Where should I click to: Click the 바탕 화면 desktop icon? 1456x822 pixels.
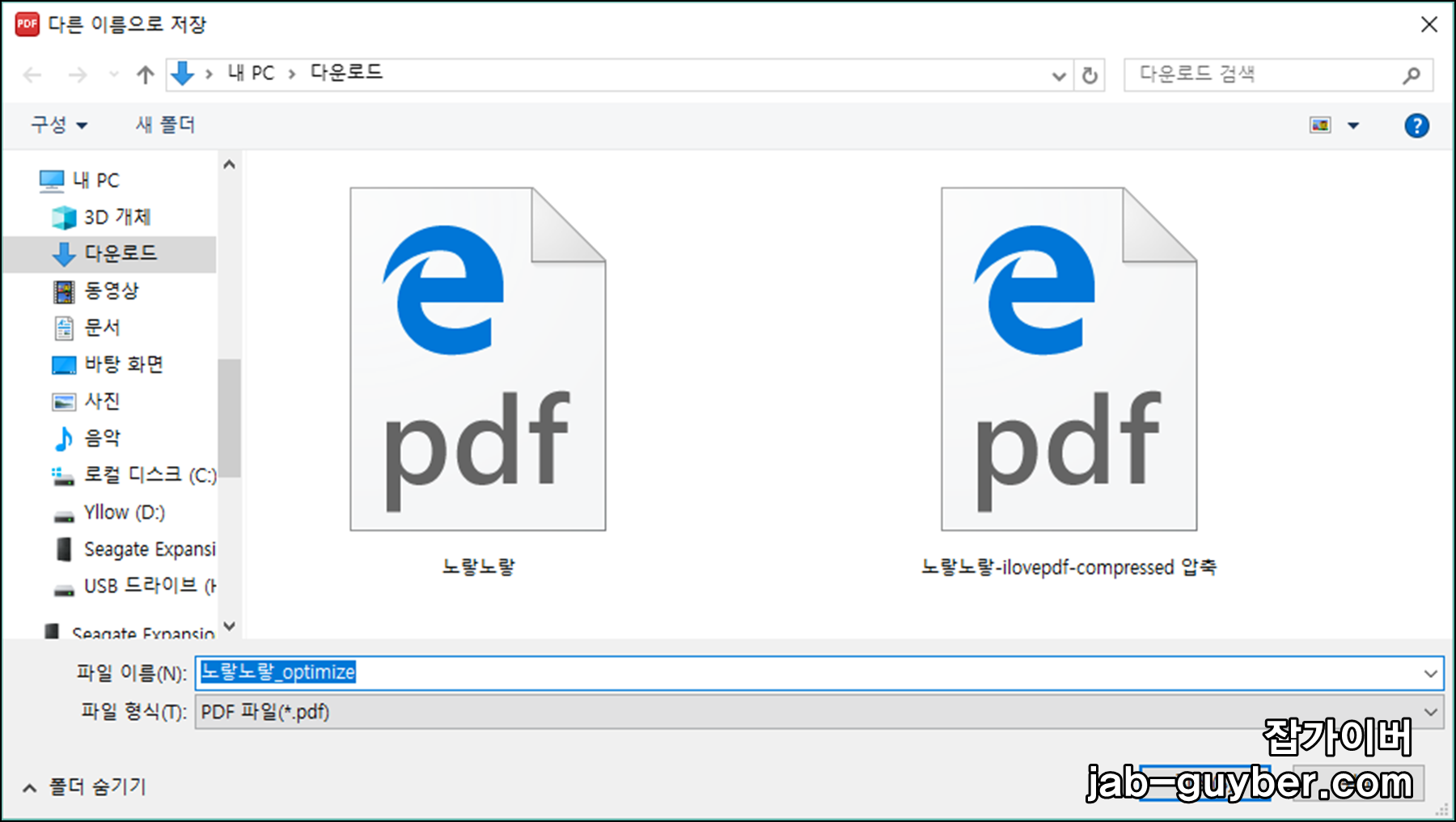[64, 365]
